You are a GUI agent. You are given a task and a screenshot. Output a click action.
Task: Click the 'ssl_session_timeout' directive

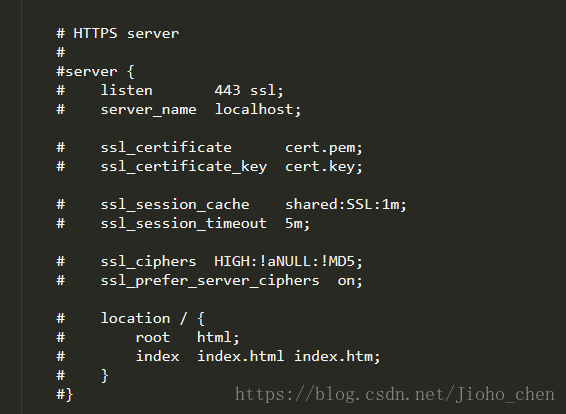(x=183, y=224)
